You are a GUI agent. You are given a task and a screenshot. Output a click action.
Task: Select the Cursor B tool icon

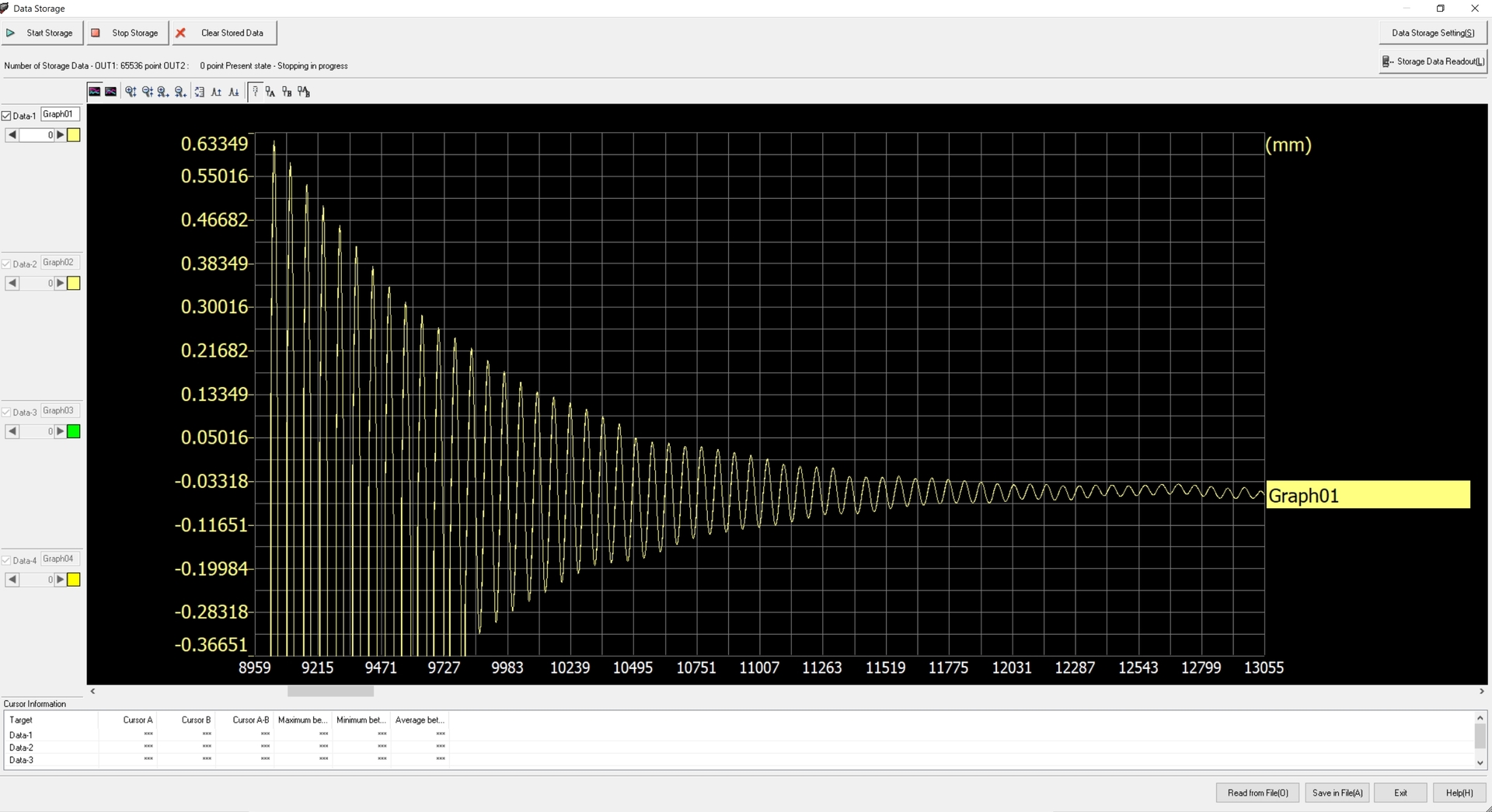click(287, 92)
